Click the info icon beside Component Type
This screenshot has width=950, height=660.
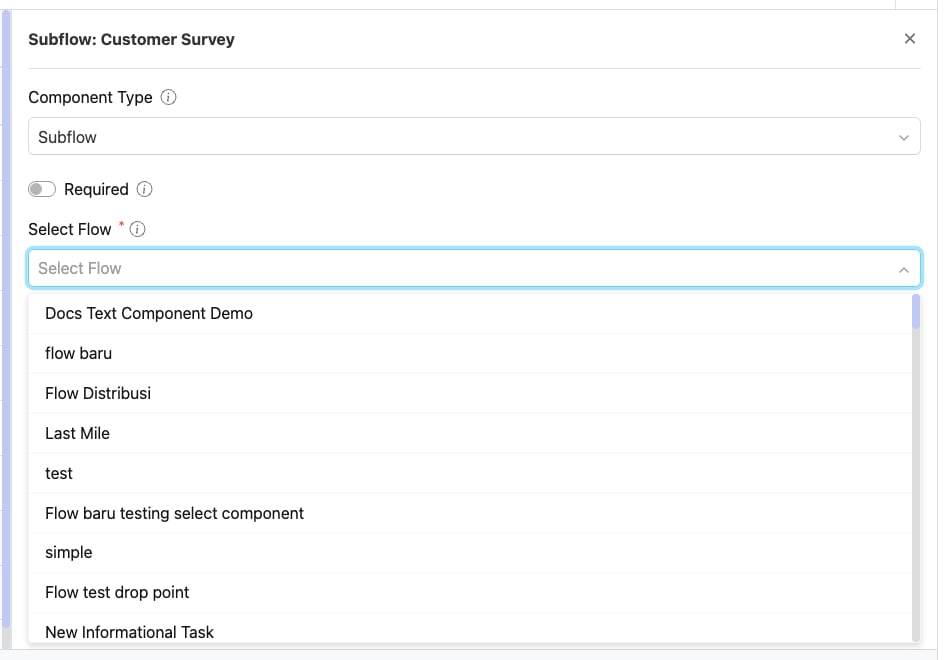click(168, 97)
